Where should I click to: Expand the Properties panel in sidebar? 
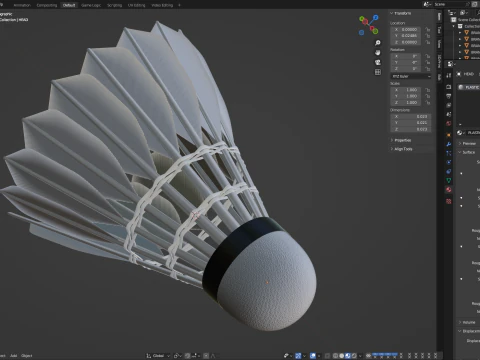(401, 140)
